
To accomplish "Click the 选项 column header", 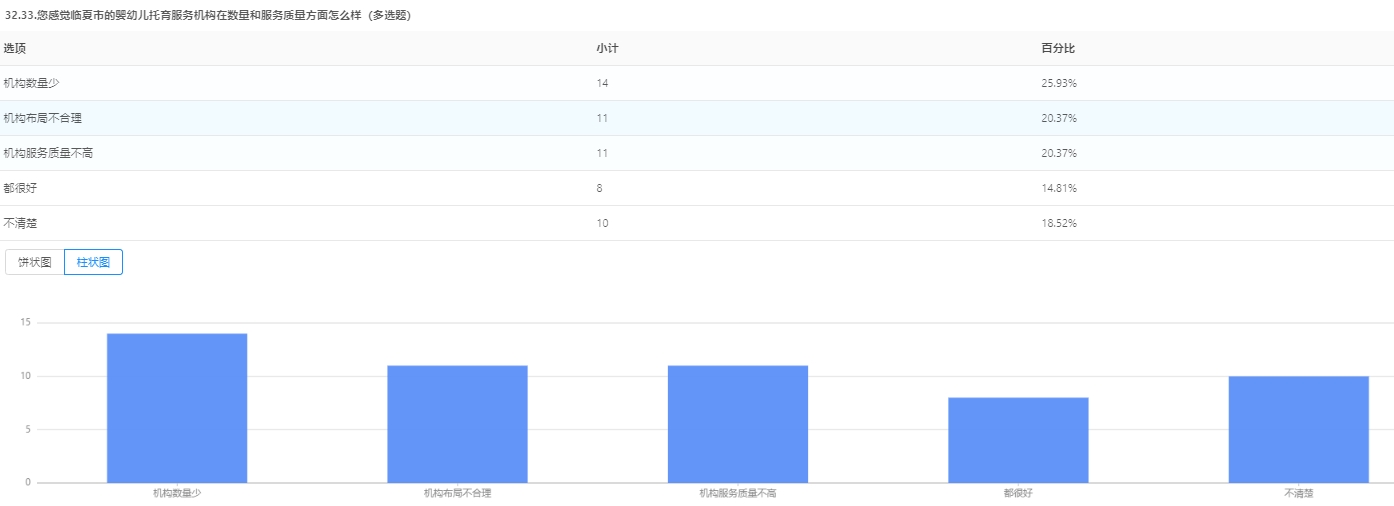I will point(14,48).
